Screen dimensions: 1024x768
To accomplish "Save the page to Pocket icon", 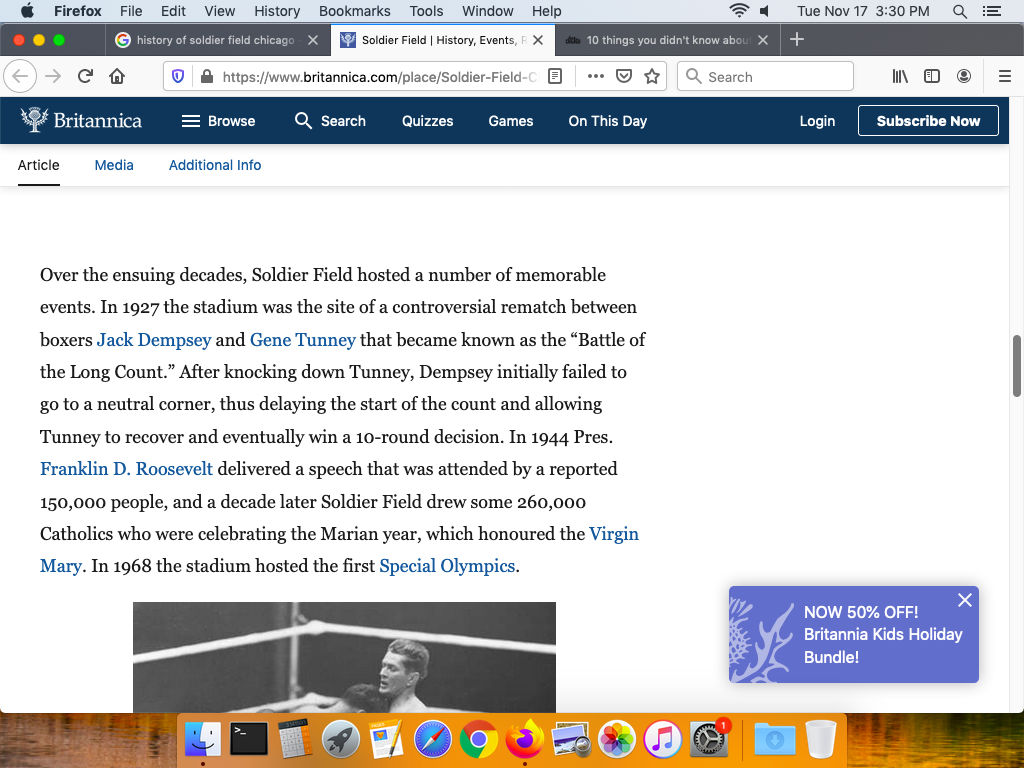I will 624,77.
